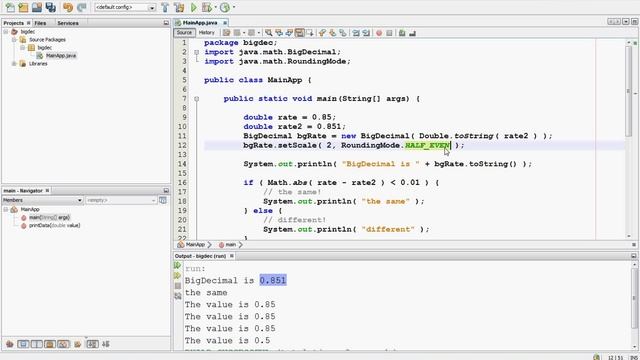Image resolution: width=640 pixels, height=360 pixels.
Task: Switch to the Services tab
Action: coord(68,23)
